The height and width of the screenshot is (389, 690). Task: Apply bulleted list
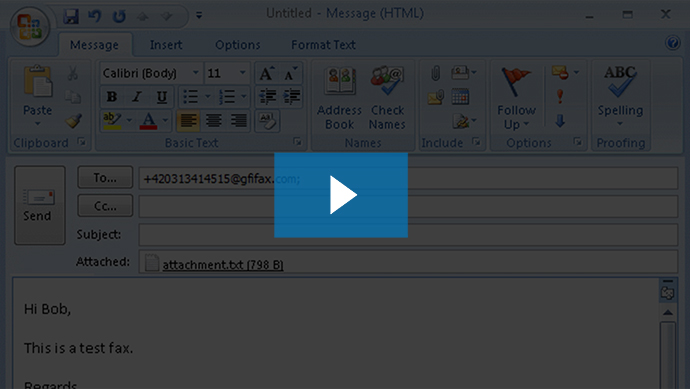pyautogui.click(x=191, y=97)
